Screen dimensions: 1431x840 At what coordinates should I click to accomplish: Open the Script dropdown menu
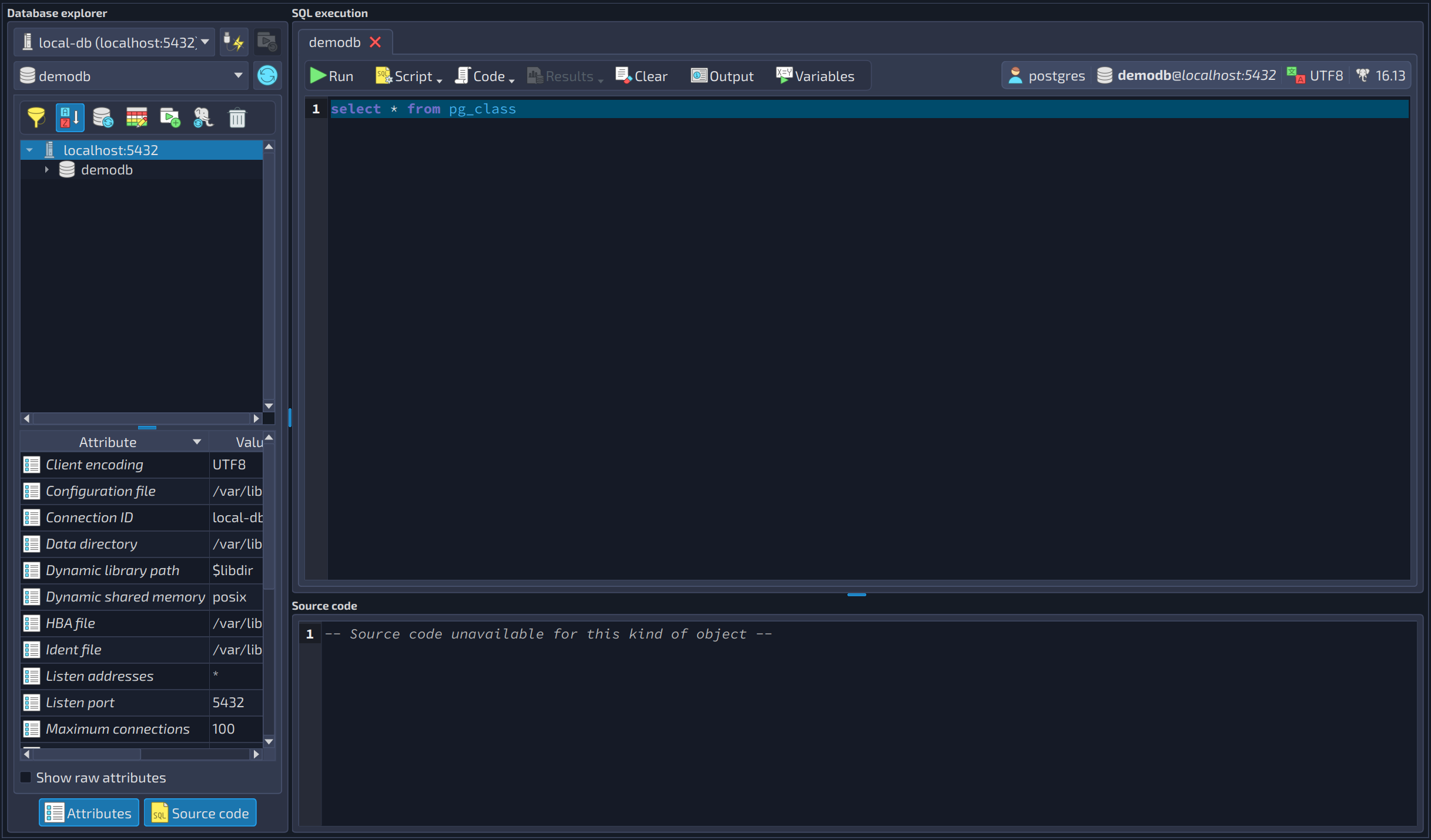click(409, 76)
